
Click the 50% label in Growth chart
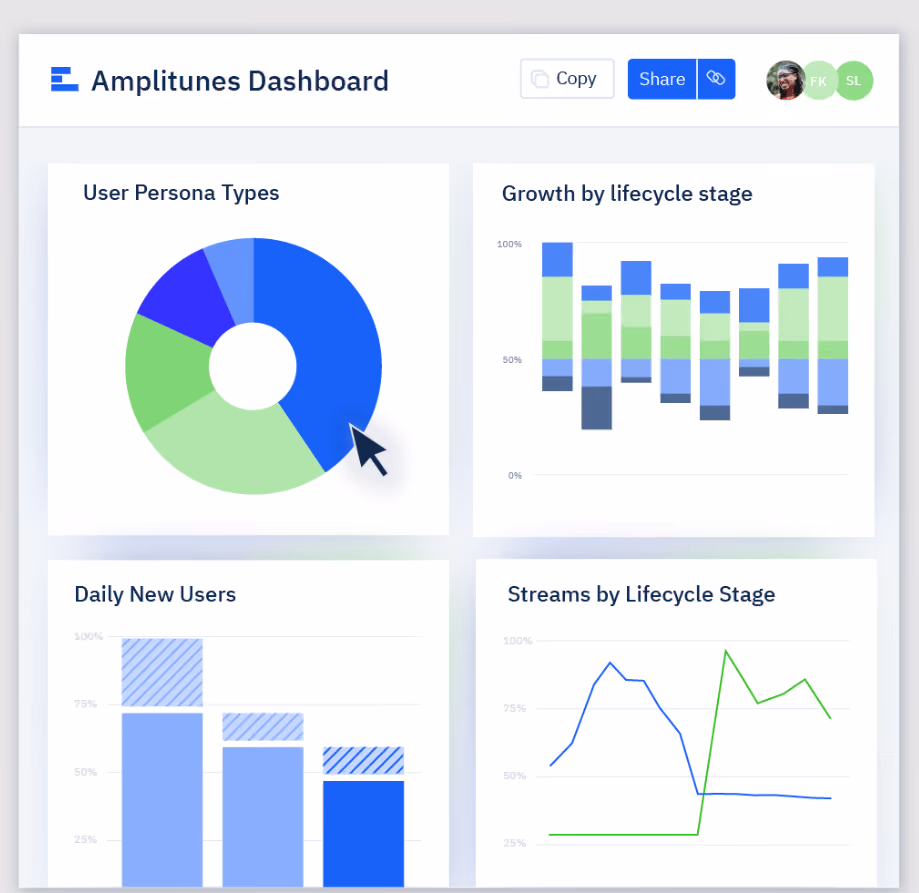click(512, 360)
